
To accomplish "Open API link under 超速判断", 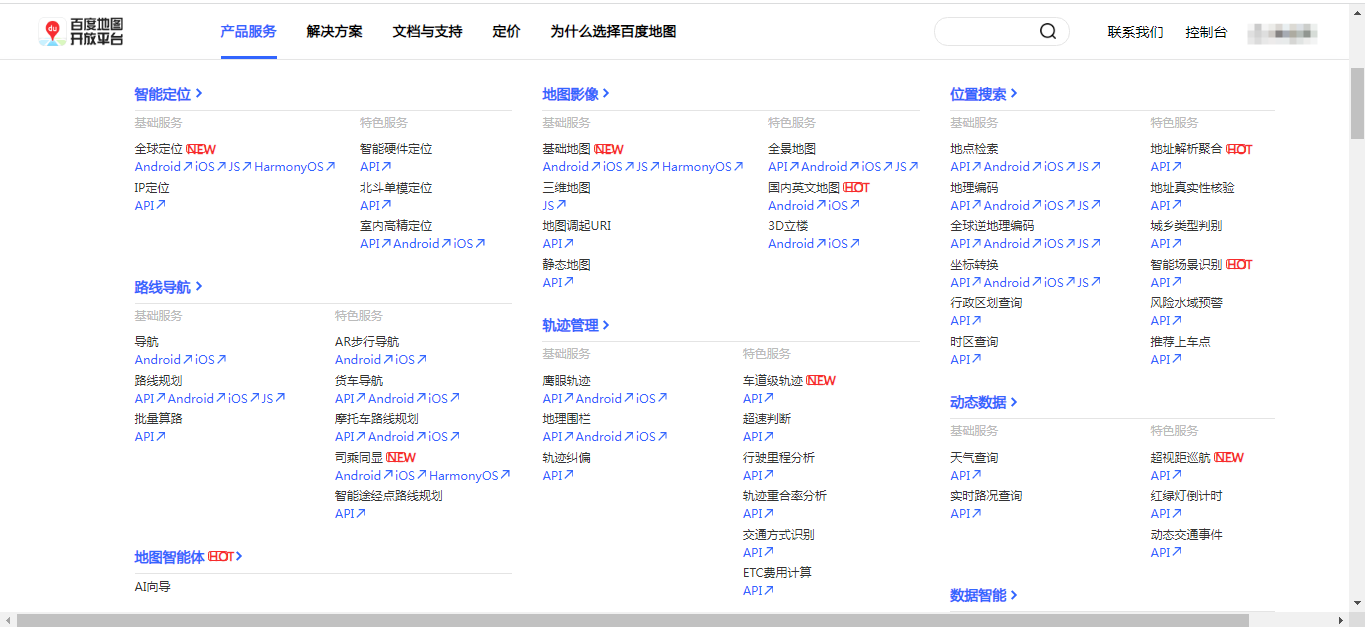I will 759,436.
